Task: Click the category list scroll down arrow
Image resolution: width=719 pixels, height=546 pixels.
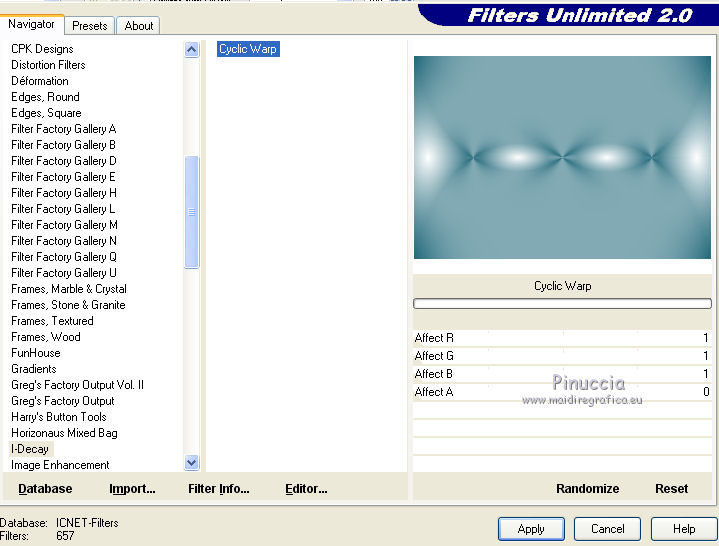Action: [x=192, y=463]
